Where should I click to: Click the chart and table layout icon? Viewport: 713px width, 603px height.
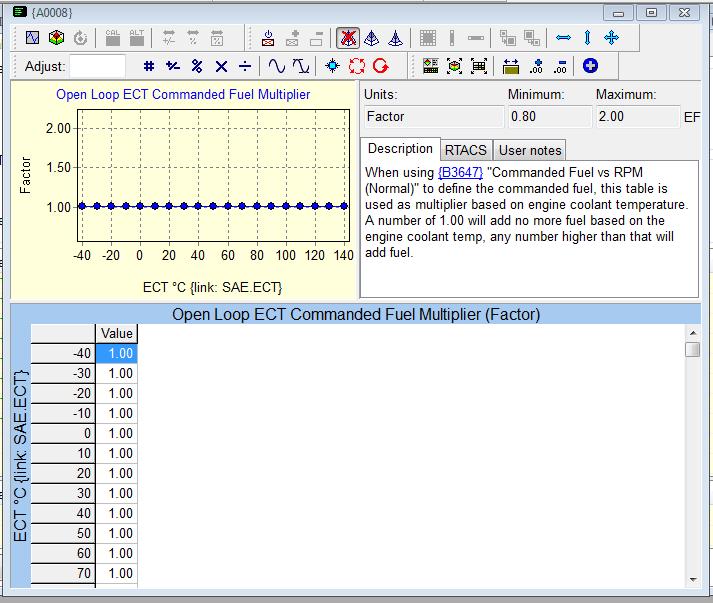click(431, 66)
